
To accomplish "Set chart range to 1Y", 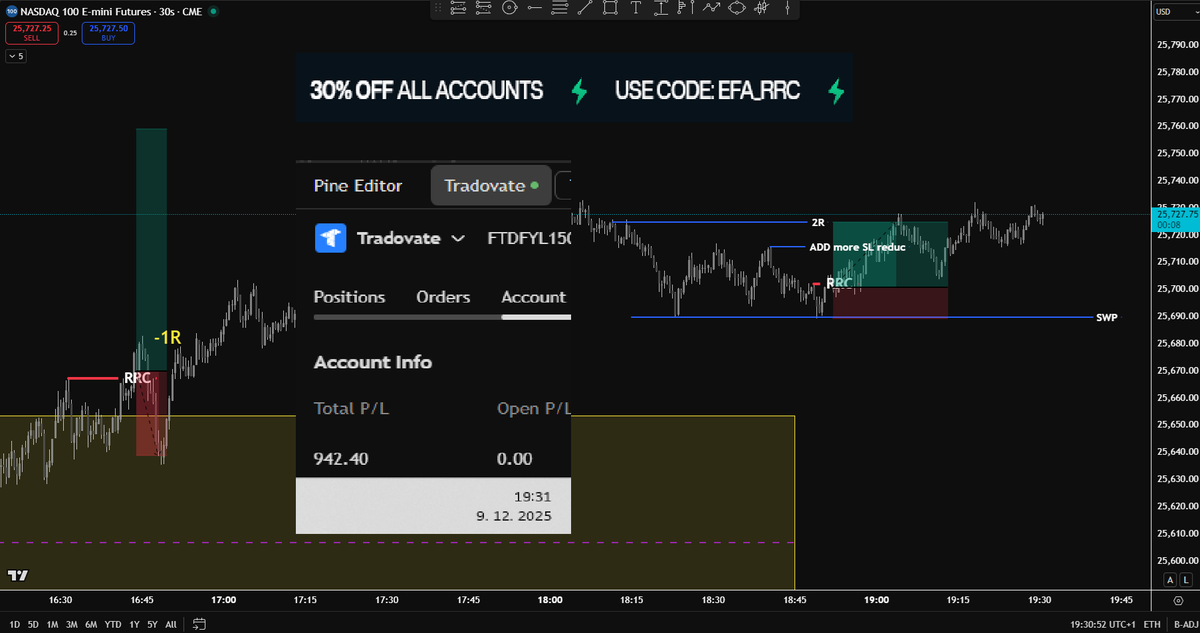I will click(x=134, y=625).
